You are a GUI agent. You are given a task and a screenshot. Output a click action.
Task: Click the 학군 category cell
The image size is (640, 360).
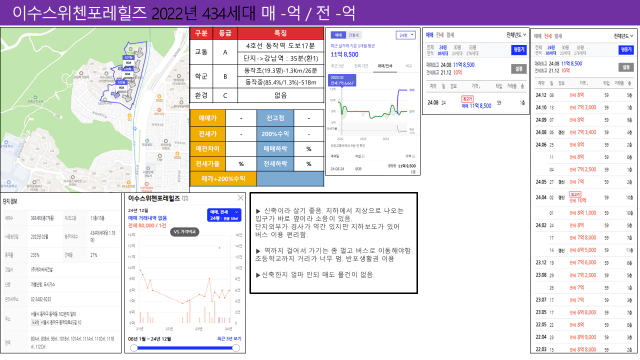click(201, 76)
